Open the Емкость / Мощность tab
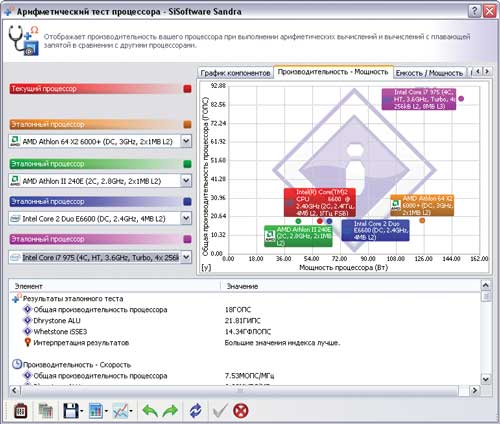The width and height of the screenshot is (500, 424). pos(429,73)
